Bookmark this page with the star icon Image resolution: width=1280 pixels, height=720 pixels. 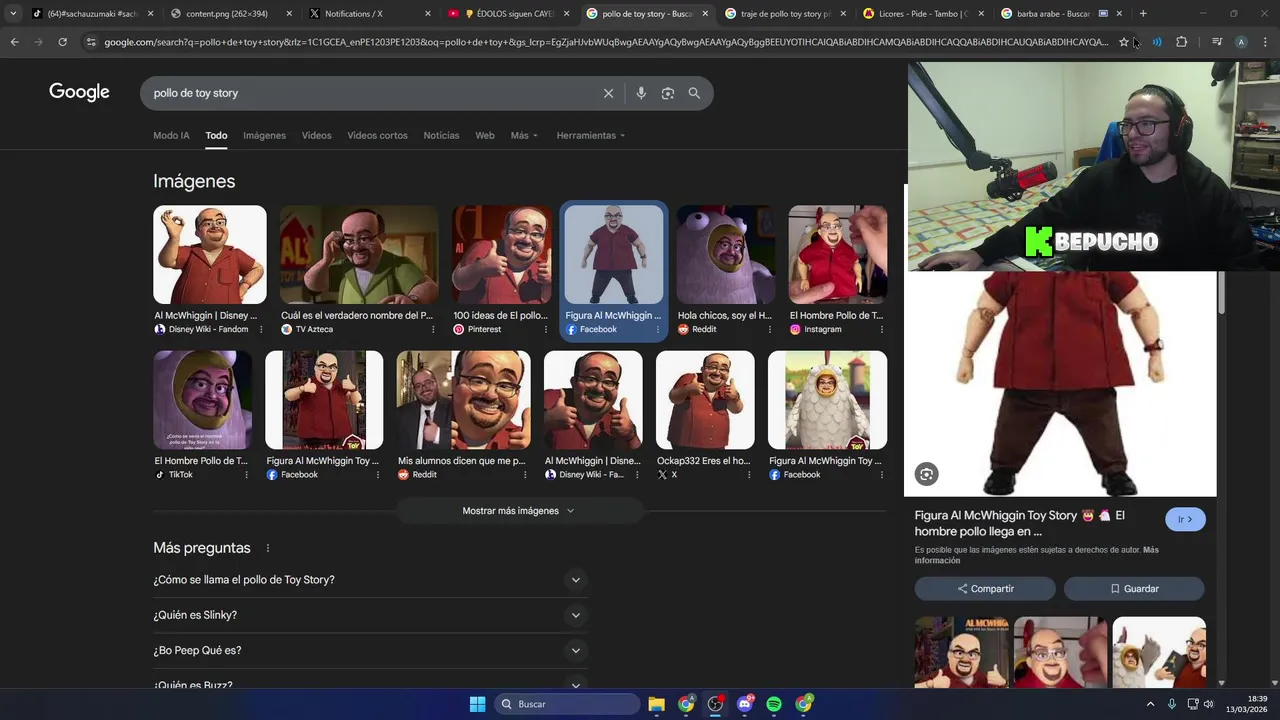[x=1124, y=42]
